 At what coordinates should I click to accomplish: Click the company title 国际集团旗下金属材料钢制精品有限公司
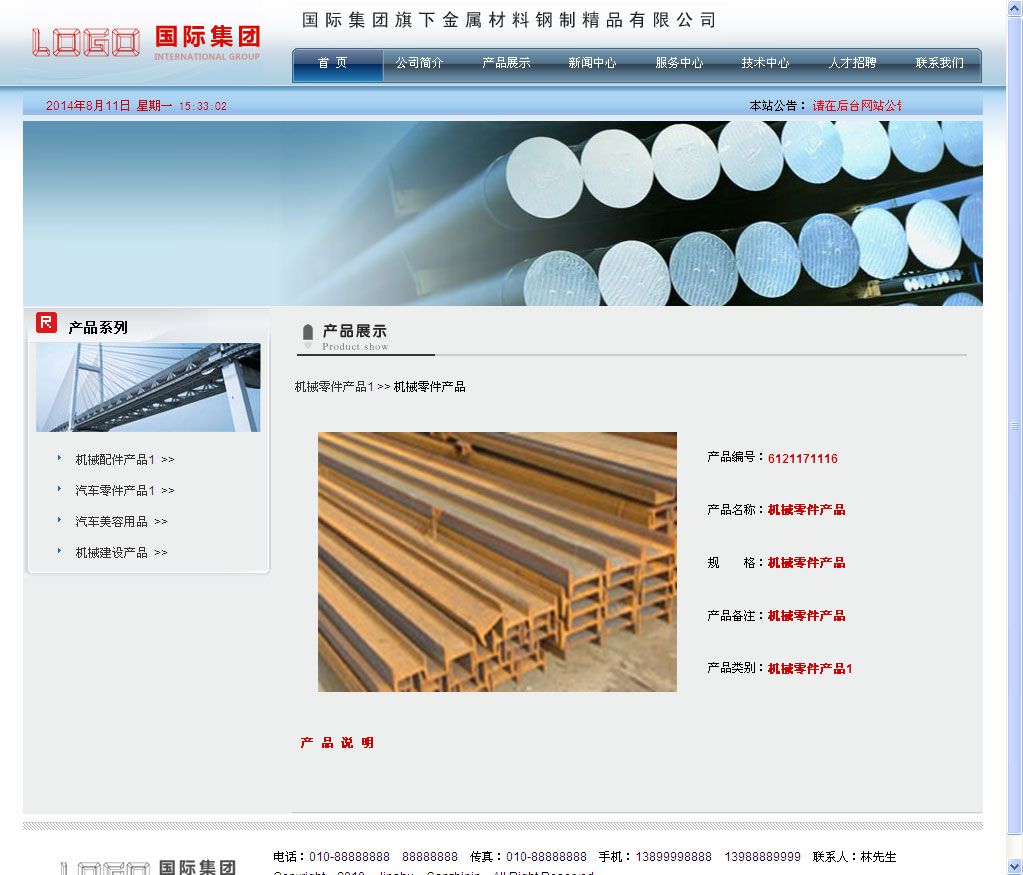click(x=510, y=20)
